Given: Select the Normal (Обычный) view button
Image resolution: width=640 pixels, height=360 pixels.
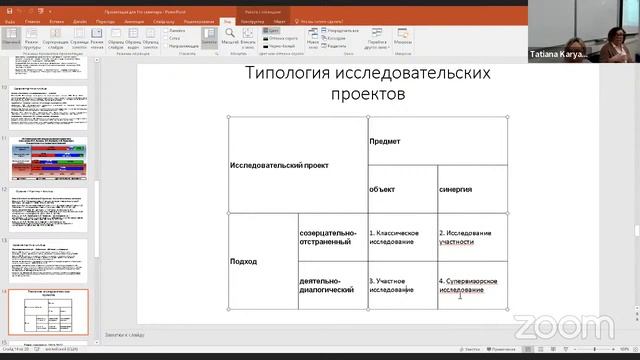Looking at the screenshot, I should (11, 39).
